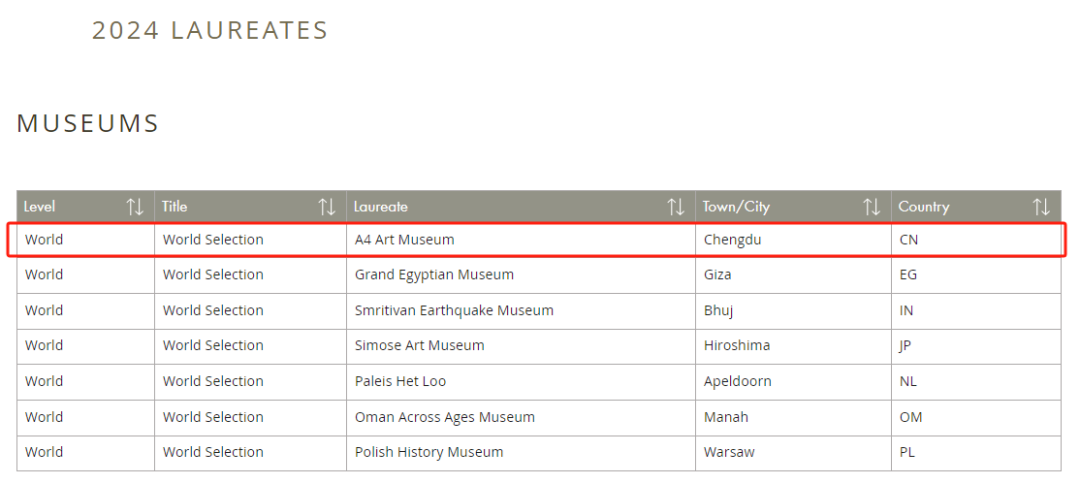Image resolution: width=1080 pixels, height=484 pixels.
Task: Sort by Laureate using arrow icon
Action: click(676, 207)
